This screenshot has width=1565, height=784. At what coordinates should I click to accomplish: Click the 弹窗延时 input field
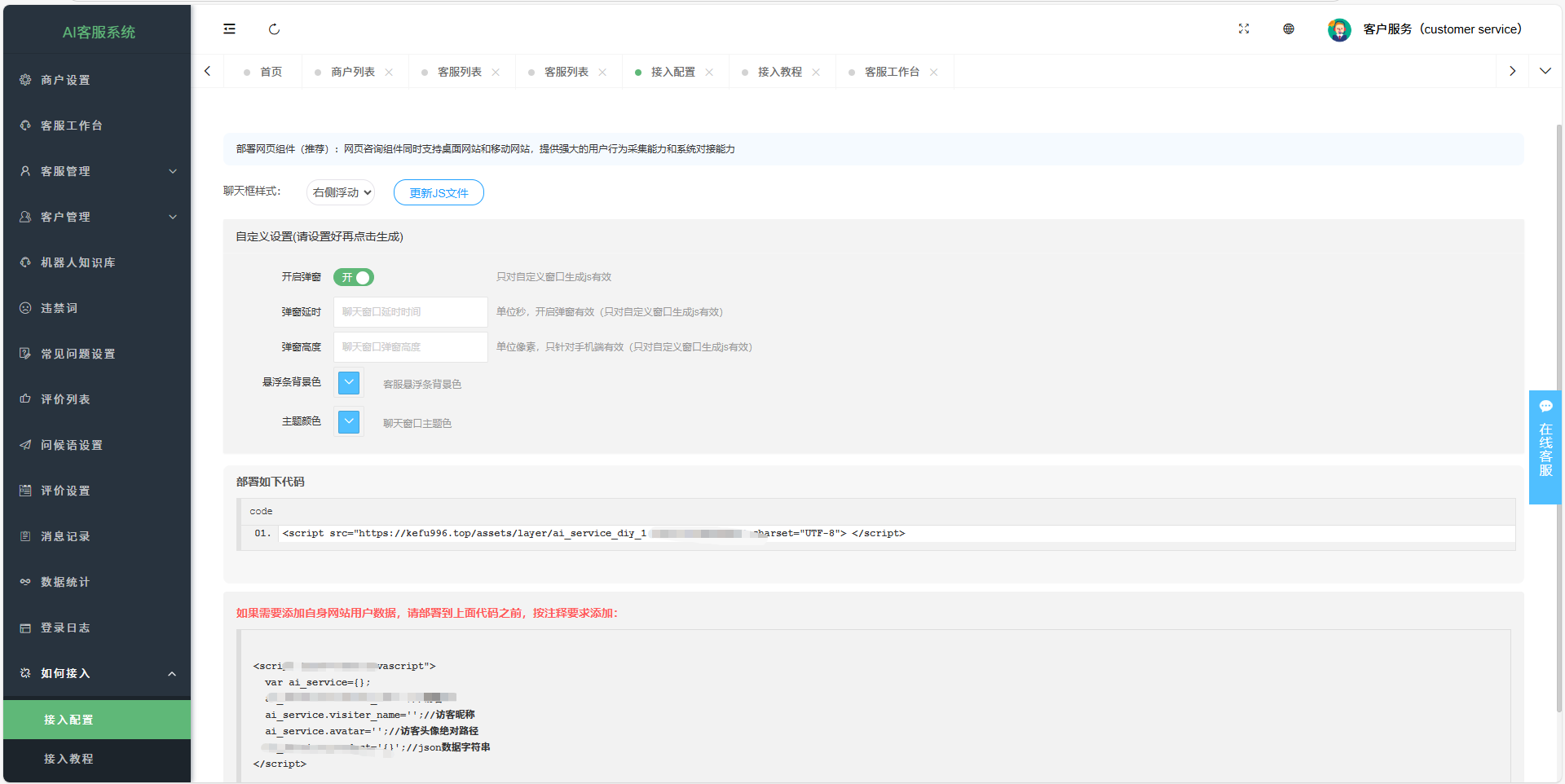[410, 312]
